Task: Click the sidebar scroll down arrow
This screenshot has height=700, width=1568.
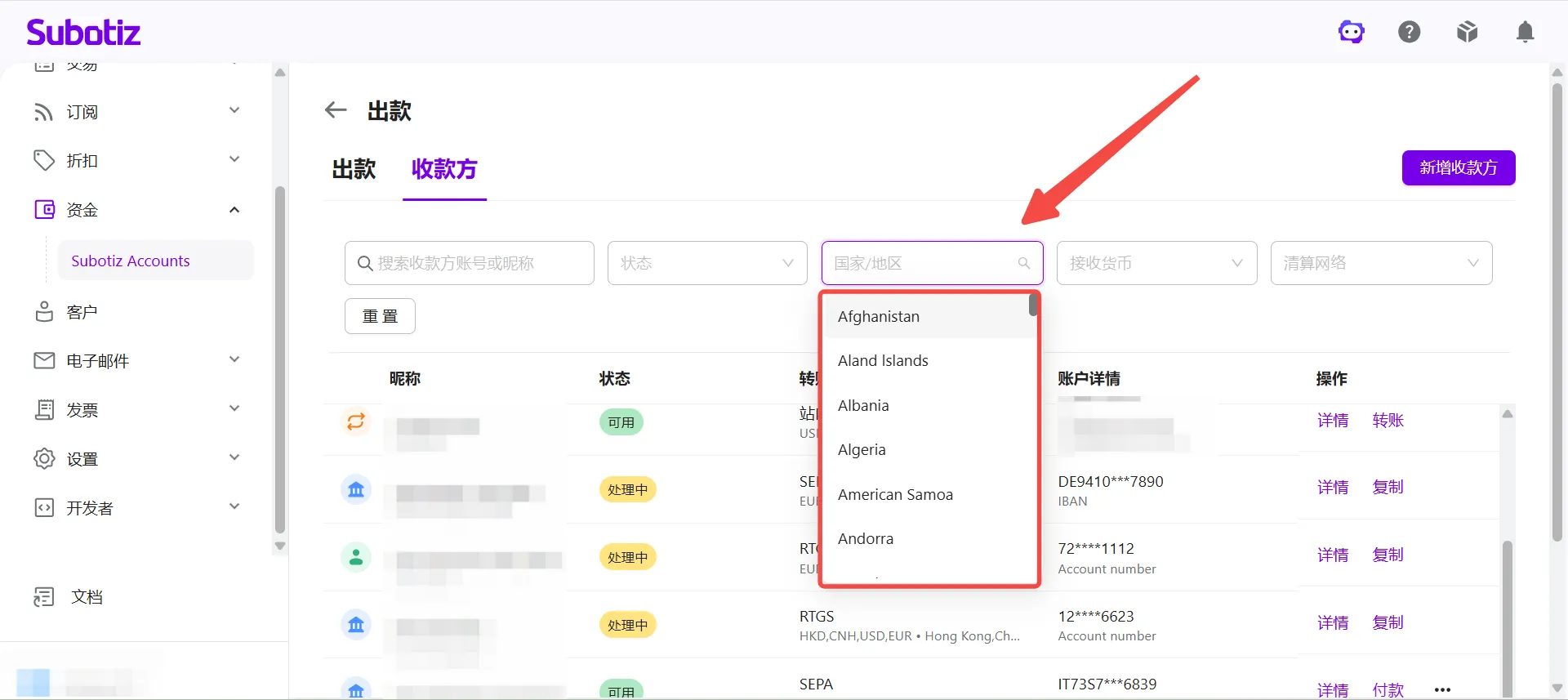Action: (280, 546)
